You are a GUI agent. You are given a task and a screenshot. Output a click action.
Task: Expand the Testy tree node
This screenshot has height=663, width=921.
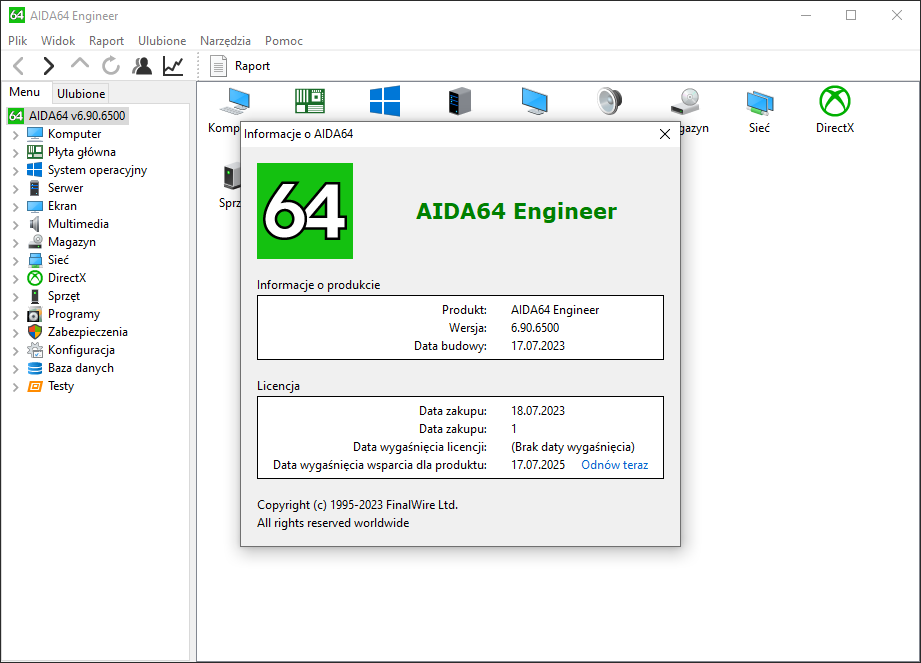pyautogui.click(x=15, y=387)
